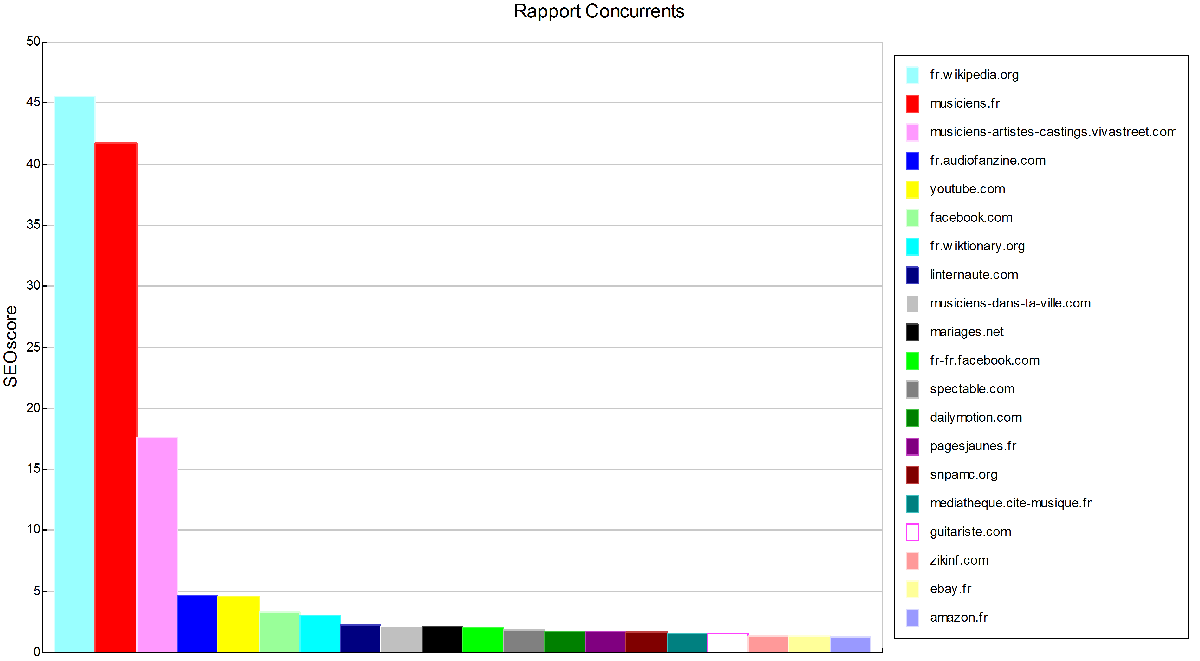This screenshot has height=661, width=1200.
Task: Click the cyan fr.wiktionary.org legend swatch
Action: point(912,246)
